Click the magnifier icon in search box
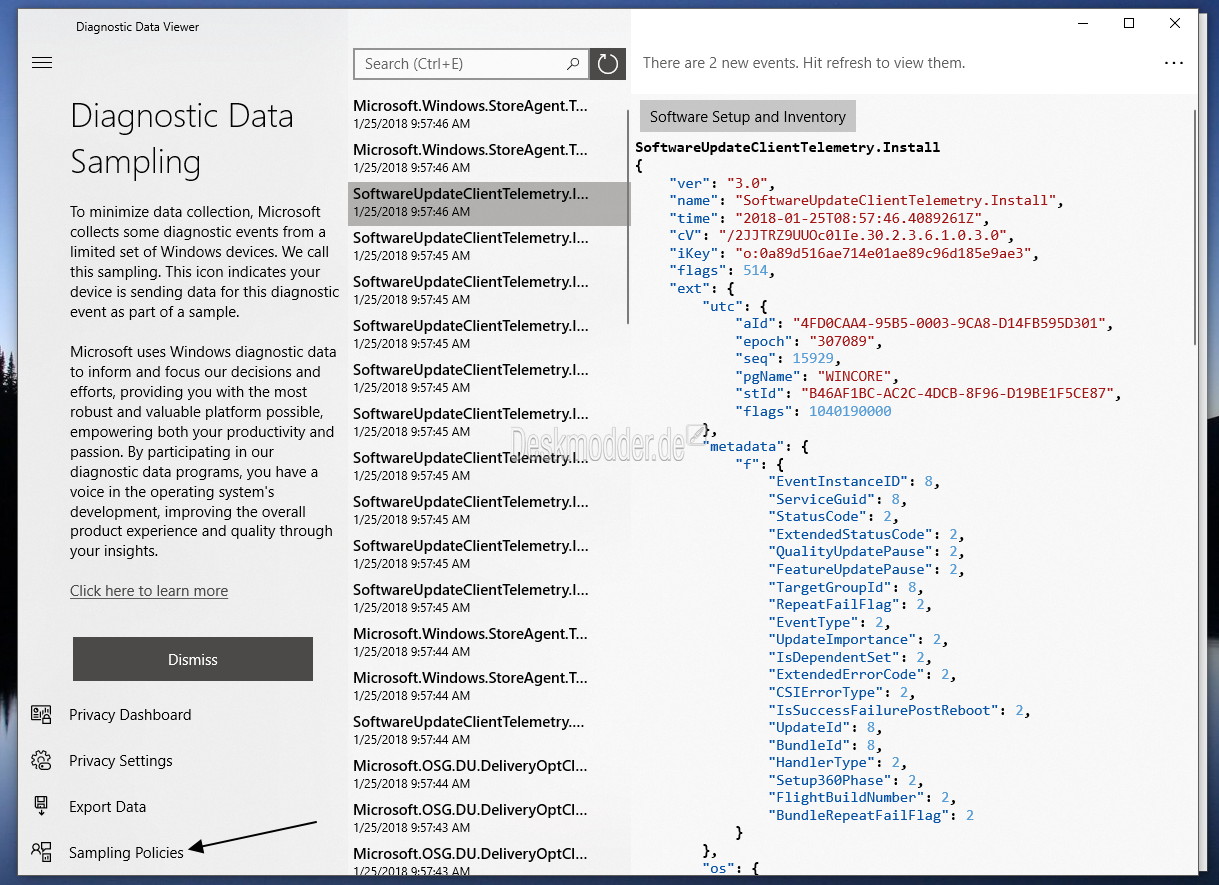This screenshot has width=1219, height=885. tap(573, 64)
